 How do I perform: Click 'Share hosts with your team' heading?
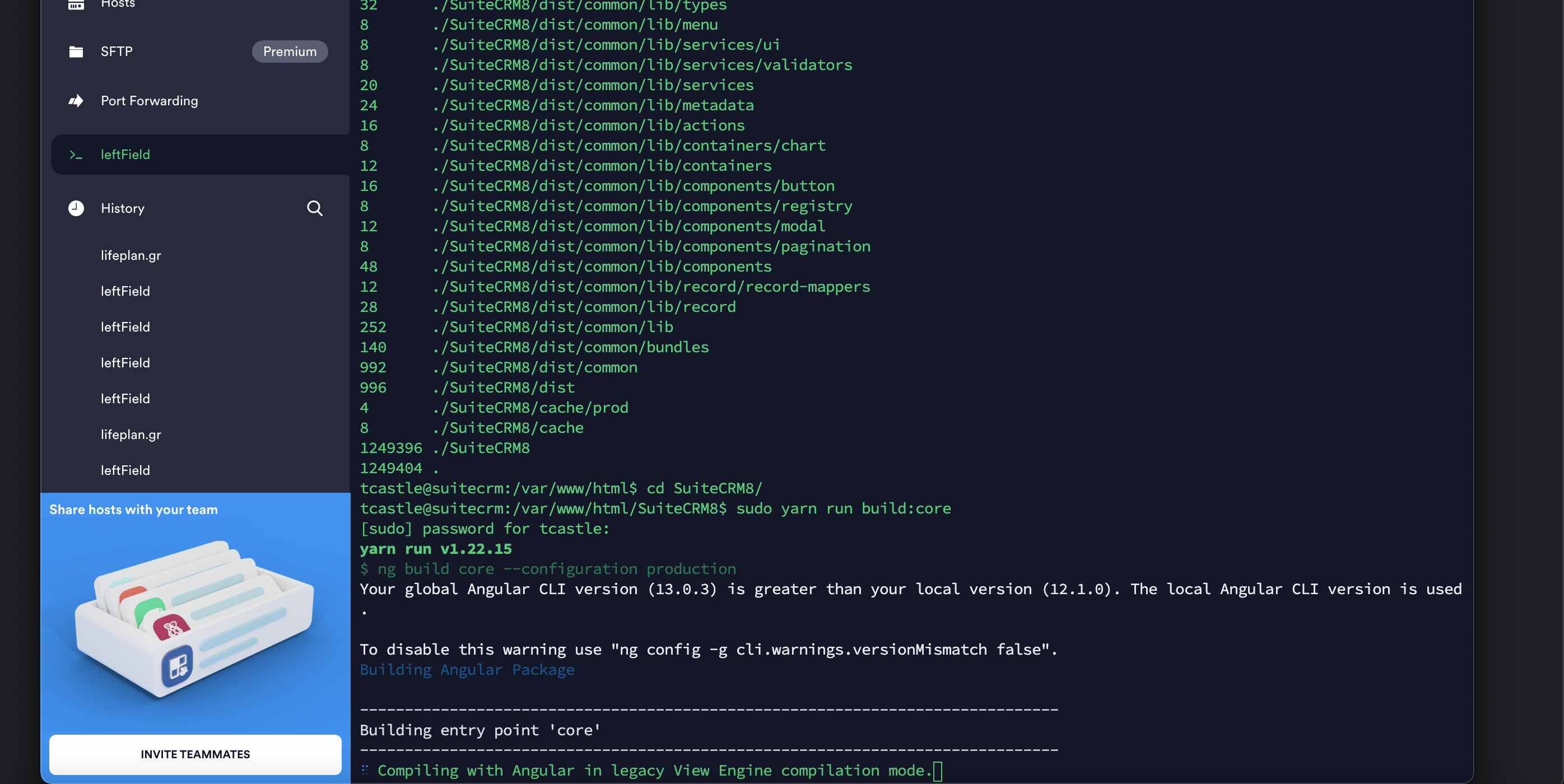[133, 510]
